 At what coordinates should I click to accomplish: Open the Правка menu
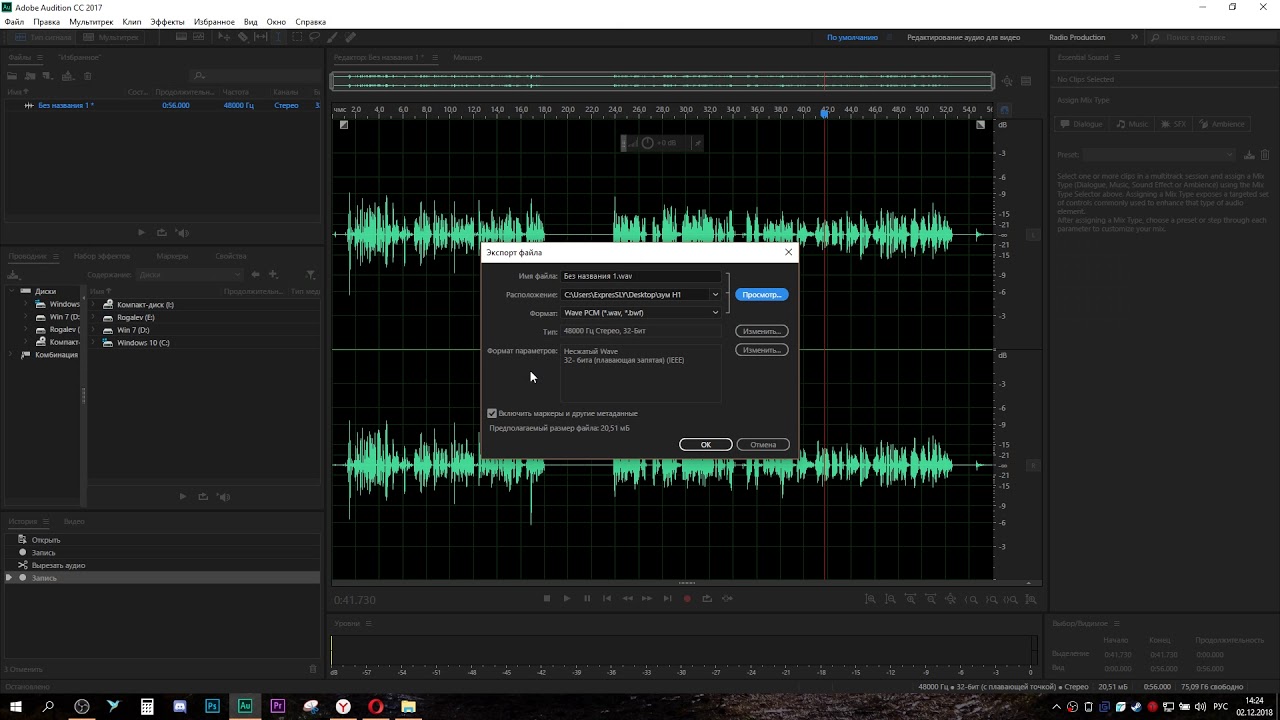tap(46, 21)
